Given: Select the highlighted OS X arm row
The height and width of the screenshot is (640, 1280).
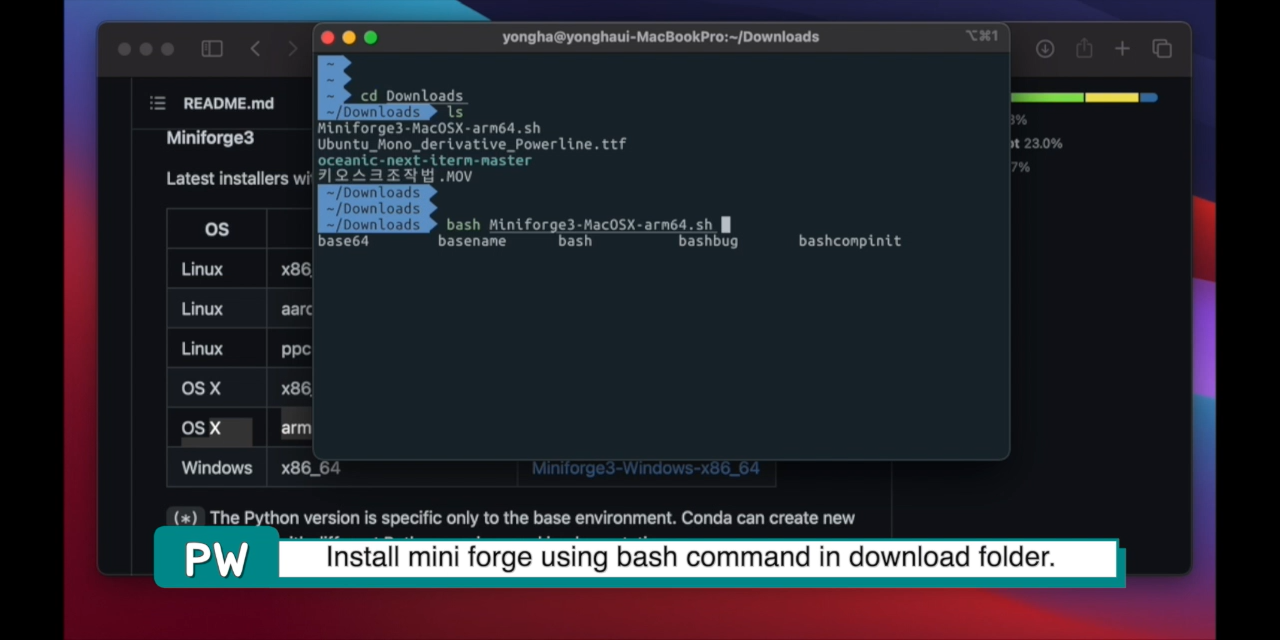Looking at the screenshot, I should [240, 428].
